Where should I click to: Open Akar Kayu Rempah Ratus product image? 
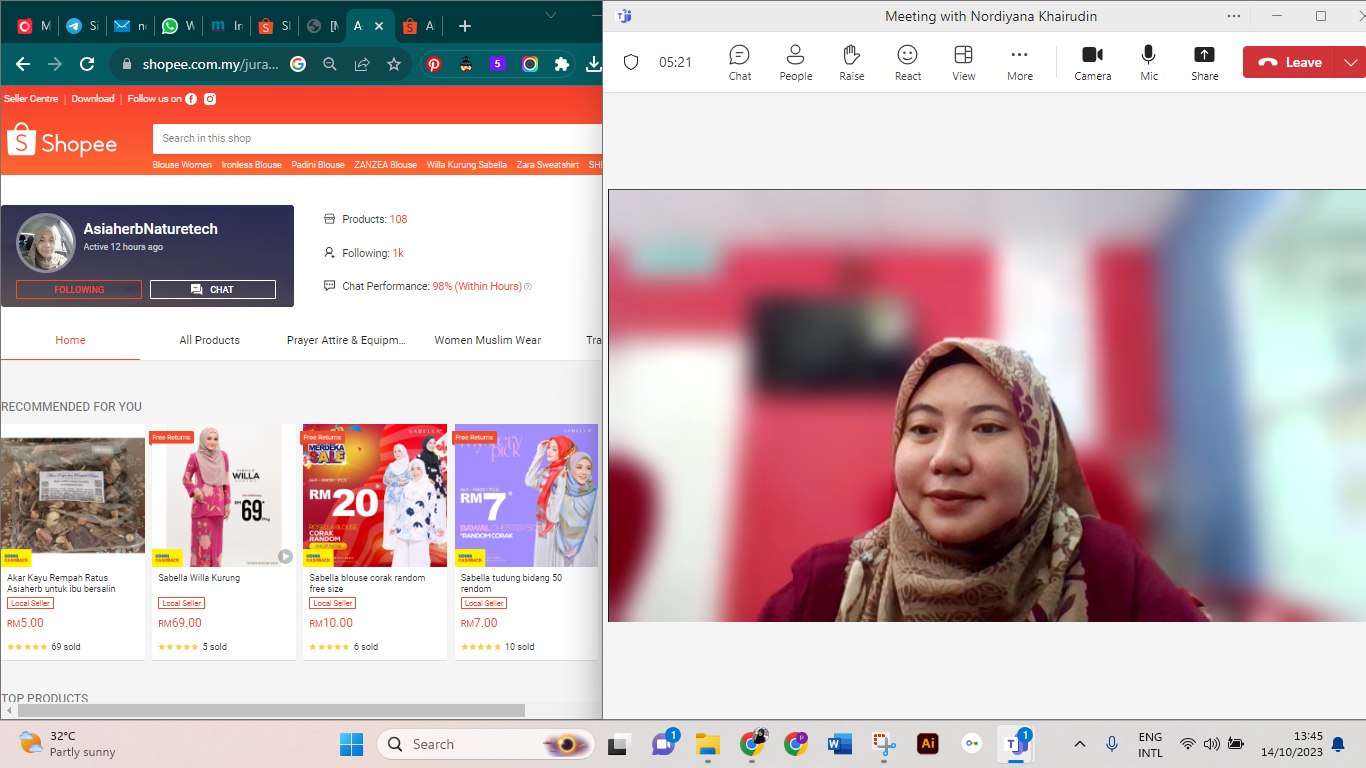pos(73,495)
